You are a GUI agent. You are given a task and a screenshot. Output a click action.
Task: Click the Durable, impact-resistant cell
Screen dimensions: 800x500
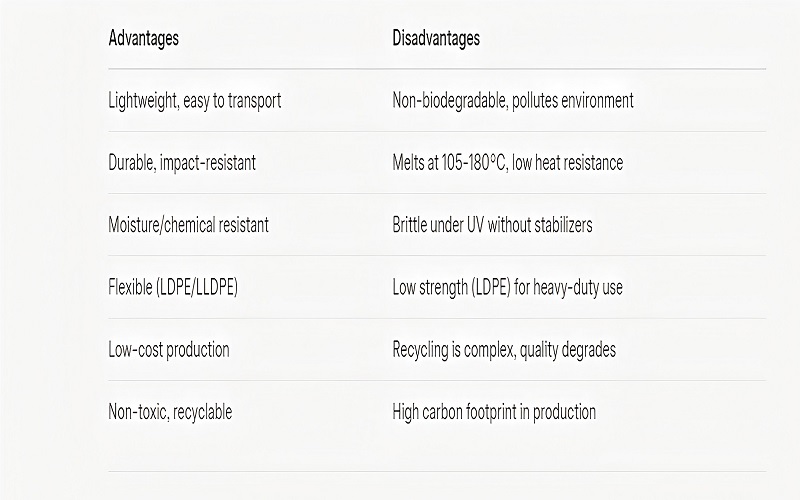(x=182, y=163)
